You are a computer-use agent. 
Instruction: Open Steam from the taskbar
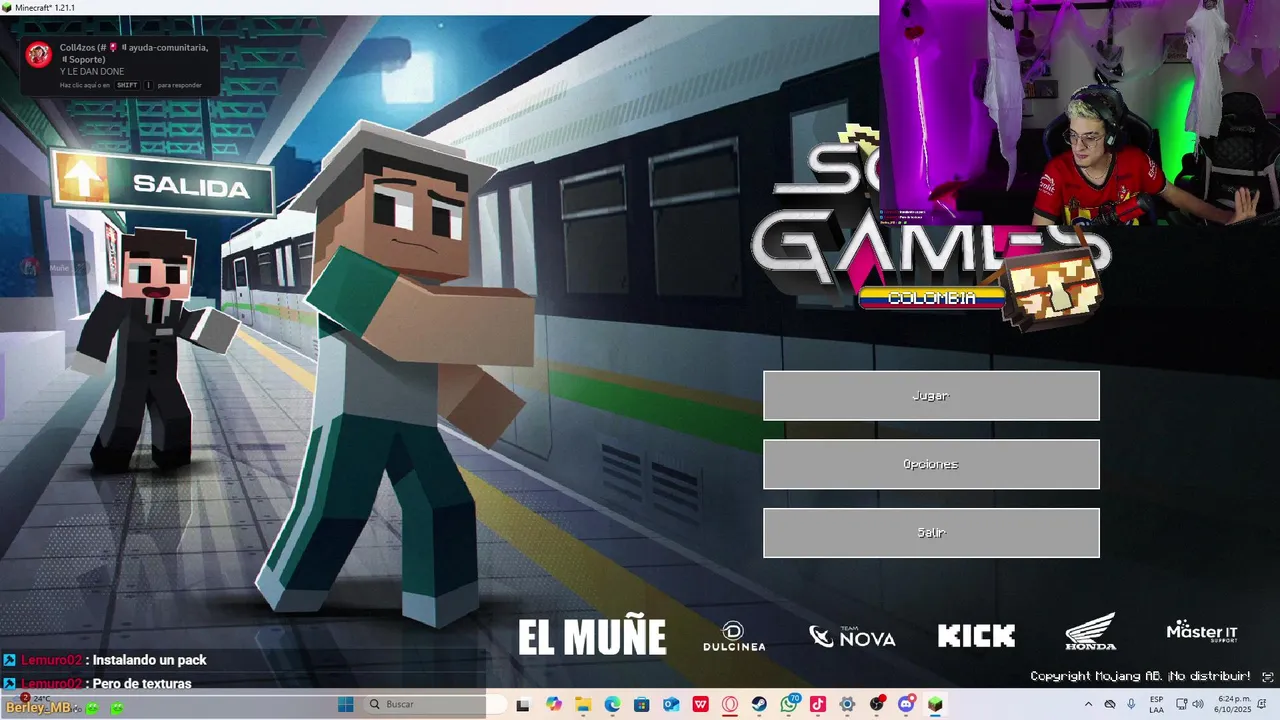click(759, 705)
